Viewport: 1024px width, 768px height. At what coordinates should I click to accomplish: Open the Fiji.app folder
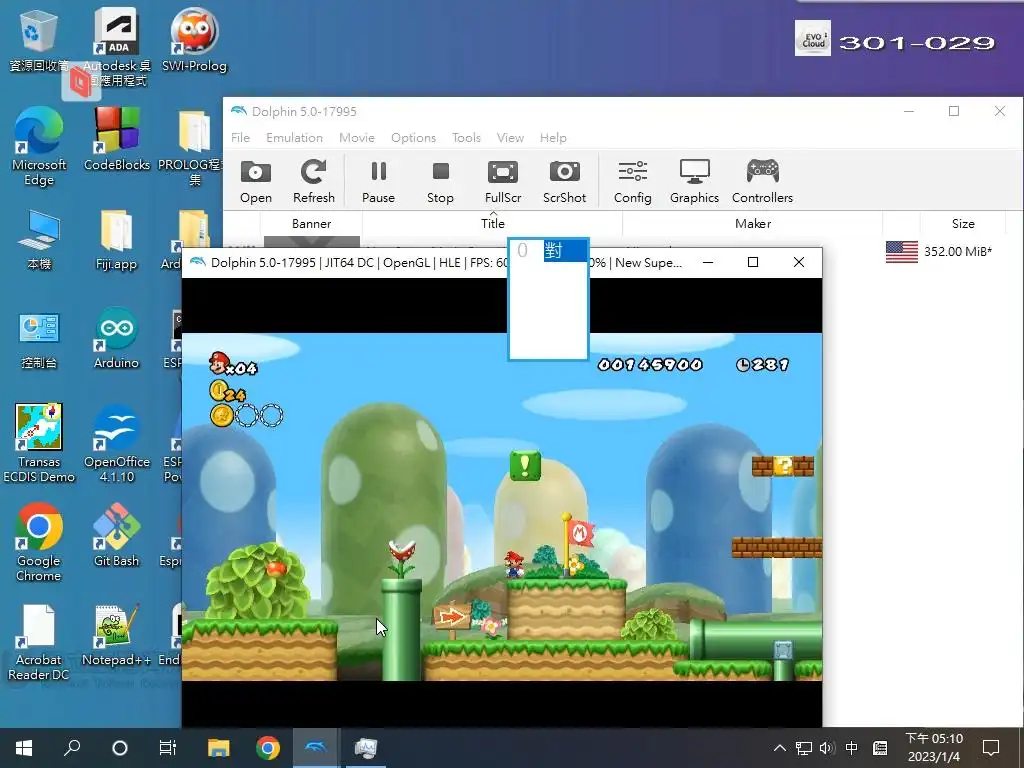tap(116, 240)
